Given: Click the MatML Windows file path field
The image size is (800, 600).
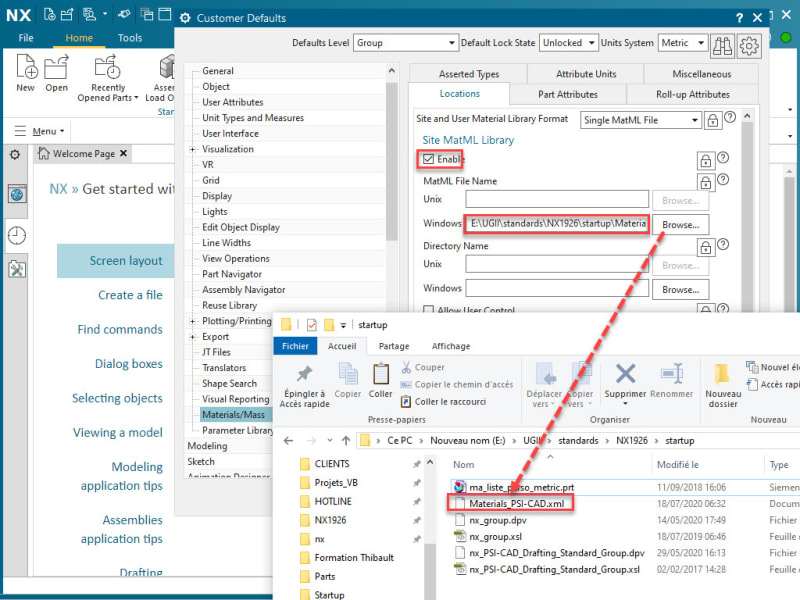Looking at the screenshot, I should [557, 223].
